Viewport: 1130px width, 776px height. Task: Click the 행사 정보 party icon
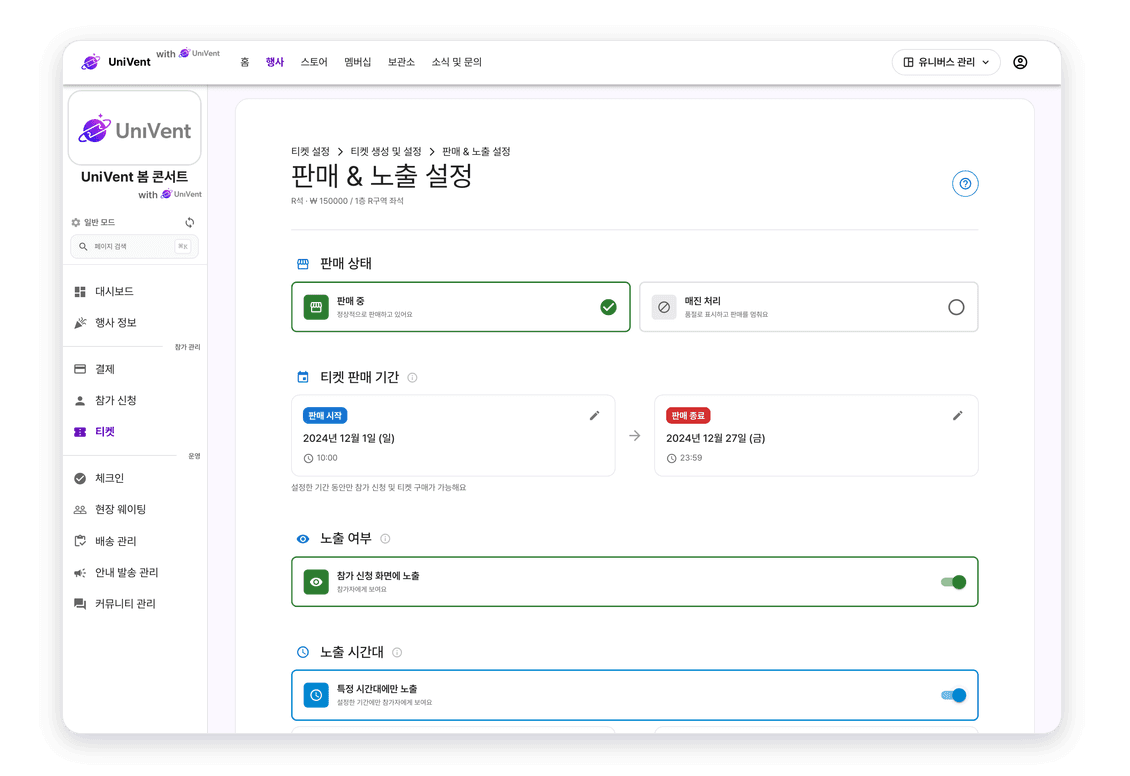pyautogui.click(x=80, y=323)
